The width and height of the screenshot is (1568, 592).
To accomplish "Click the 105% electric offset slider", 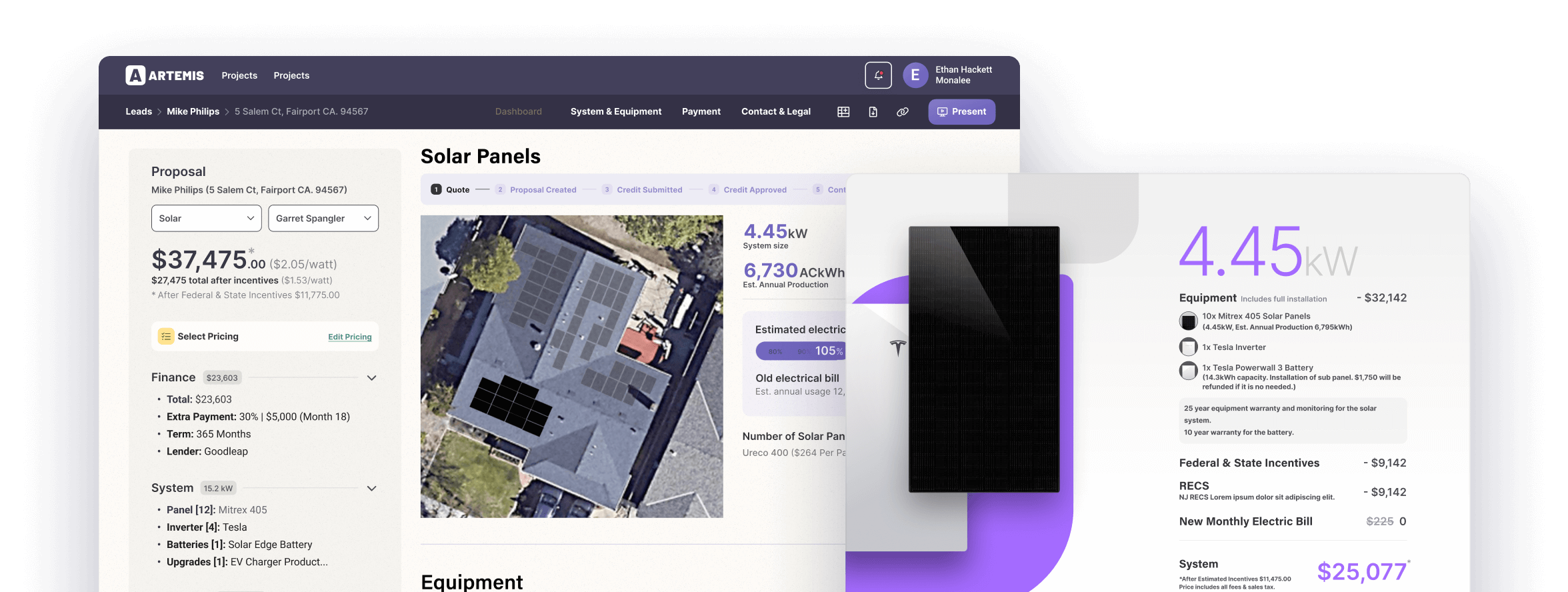I will click(x=801, y=351).
